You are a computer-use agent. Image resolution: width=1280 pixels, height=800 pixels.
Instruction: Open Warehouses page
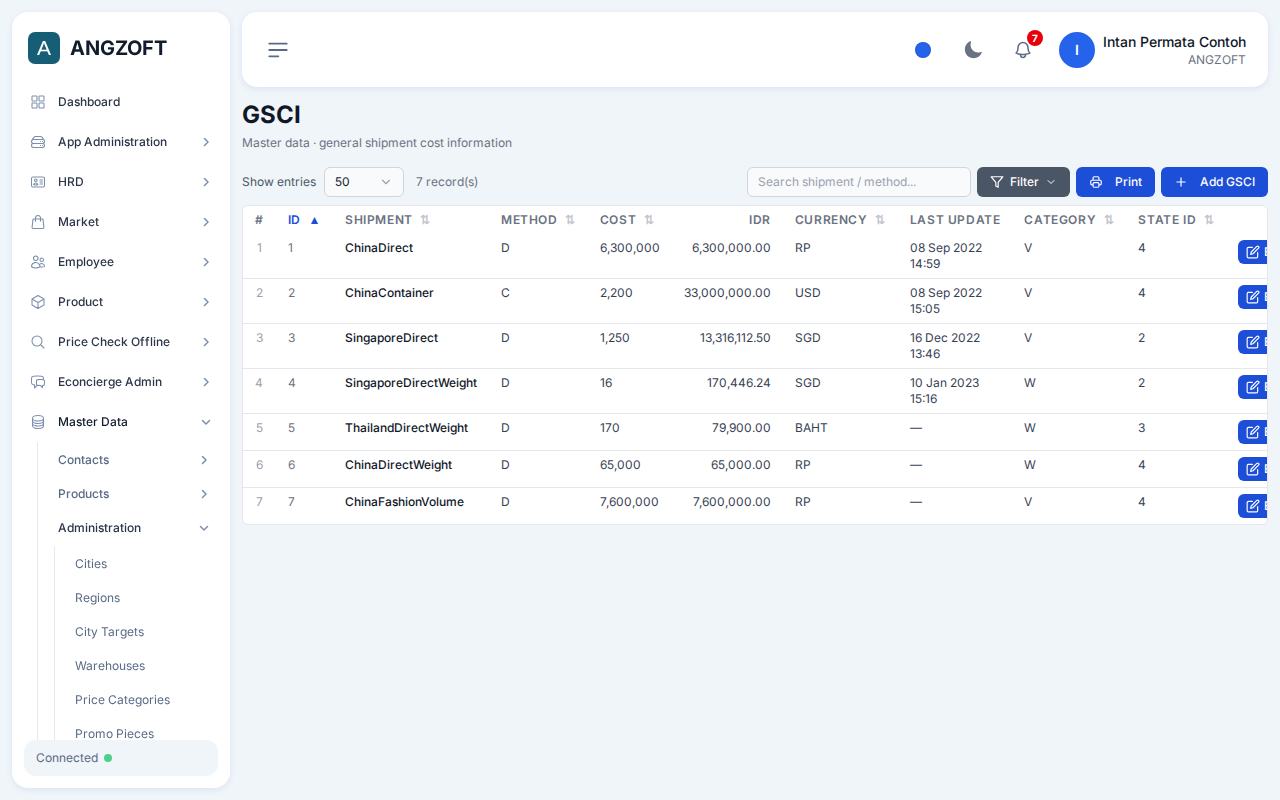click(110, 666)
